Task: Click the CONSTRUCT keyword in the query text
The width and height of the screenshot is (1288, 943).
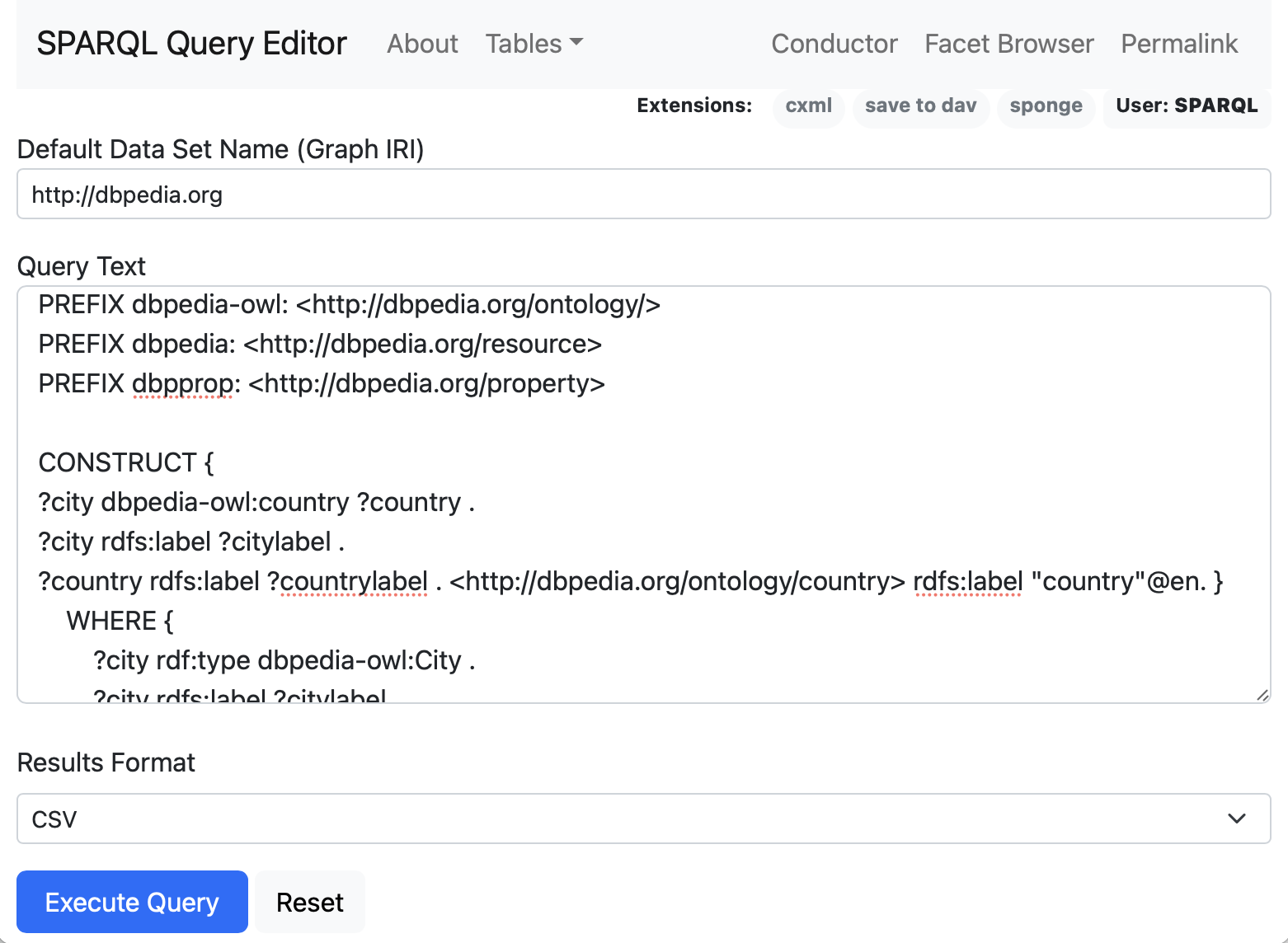Action: [x=117, y=462]
